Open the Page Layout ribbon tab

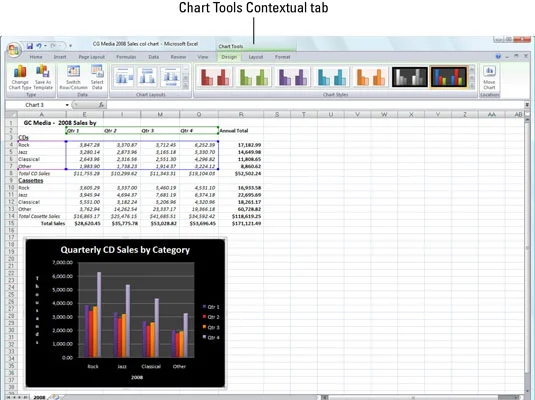point(91,57)
